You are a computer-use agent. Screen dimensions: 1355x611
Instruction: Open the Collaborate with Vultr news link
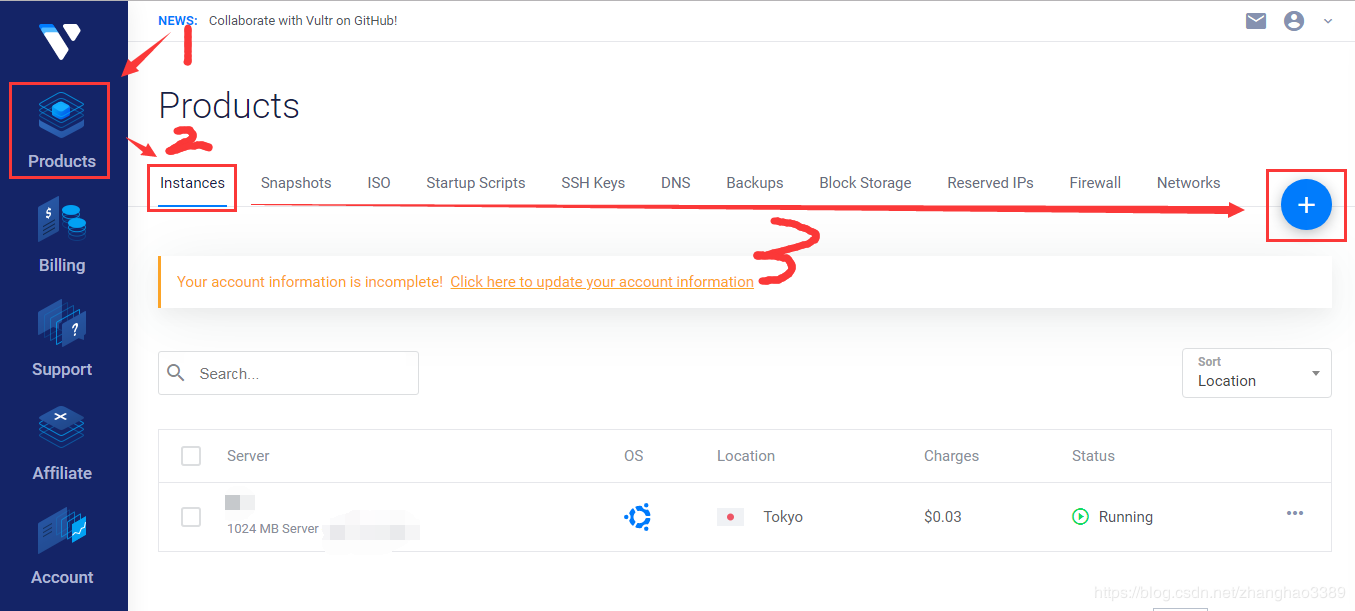(x=303, y=20)
